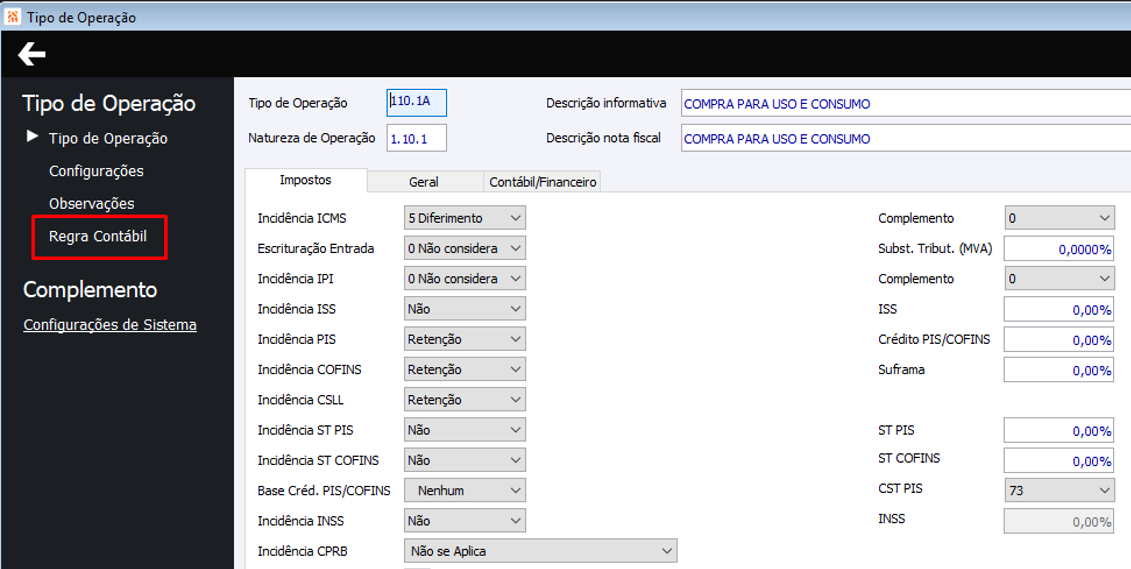The width and height of the screenshot is (1131, 569).
Task: Switch to the Contábil/Financeiro tab
Action: pyautogui.click(x=542, y=182)
